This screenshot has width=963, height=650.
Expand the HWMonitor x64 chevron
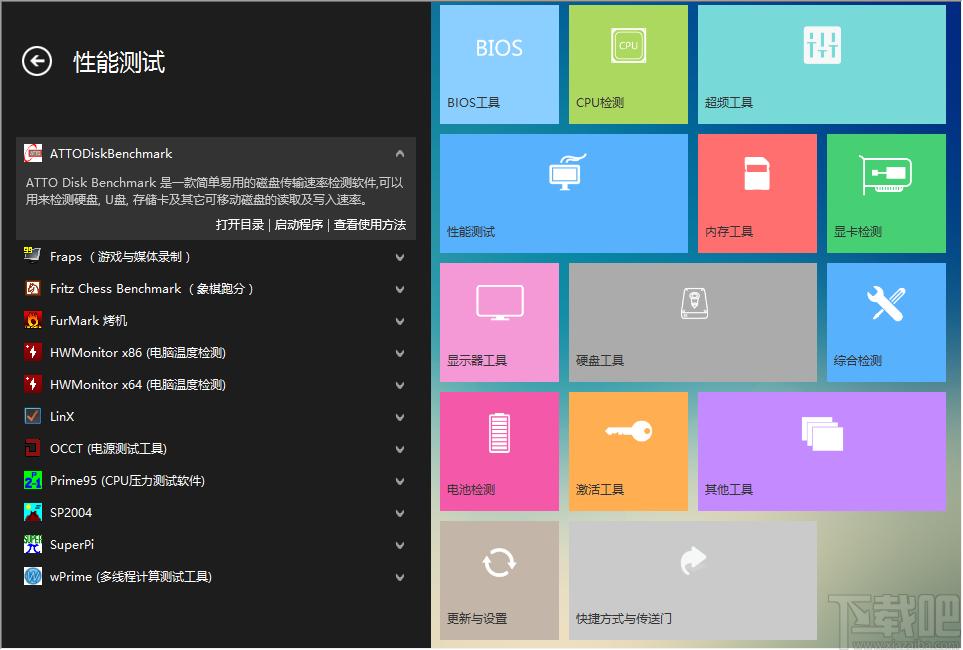(x=400, y=385)
